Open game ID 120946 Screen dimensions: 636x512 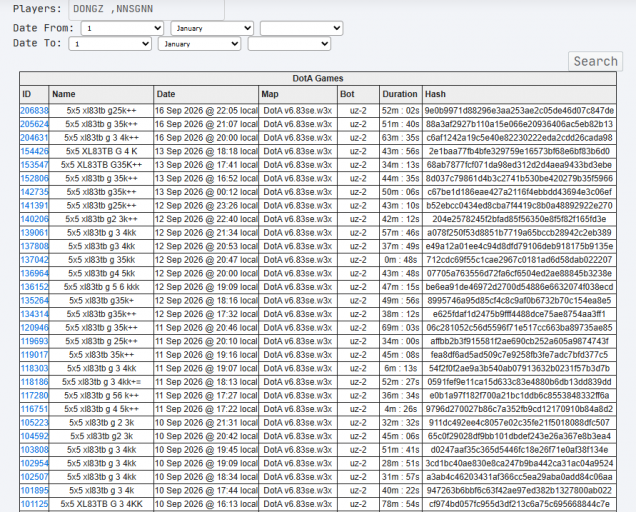34,328
